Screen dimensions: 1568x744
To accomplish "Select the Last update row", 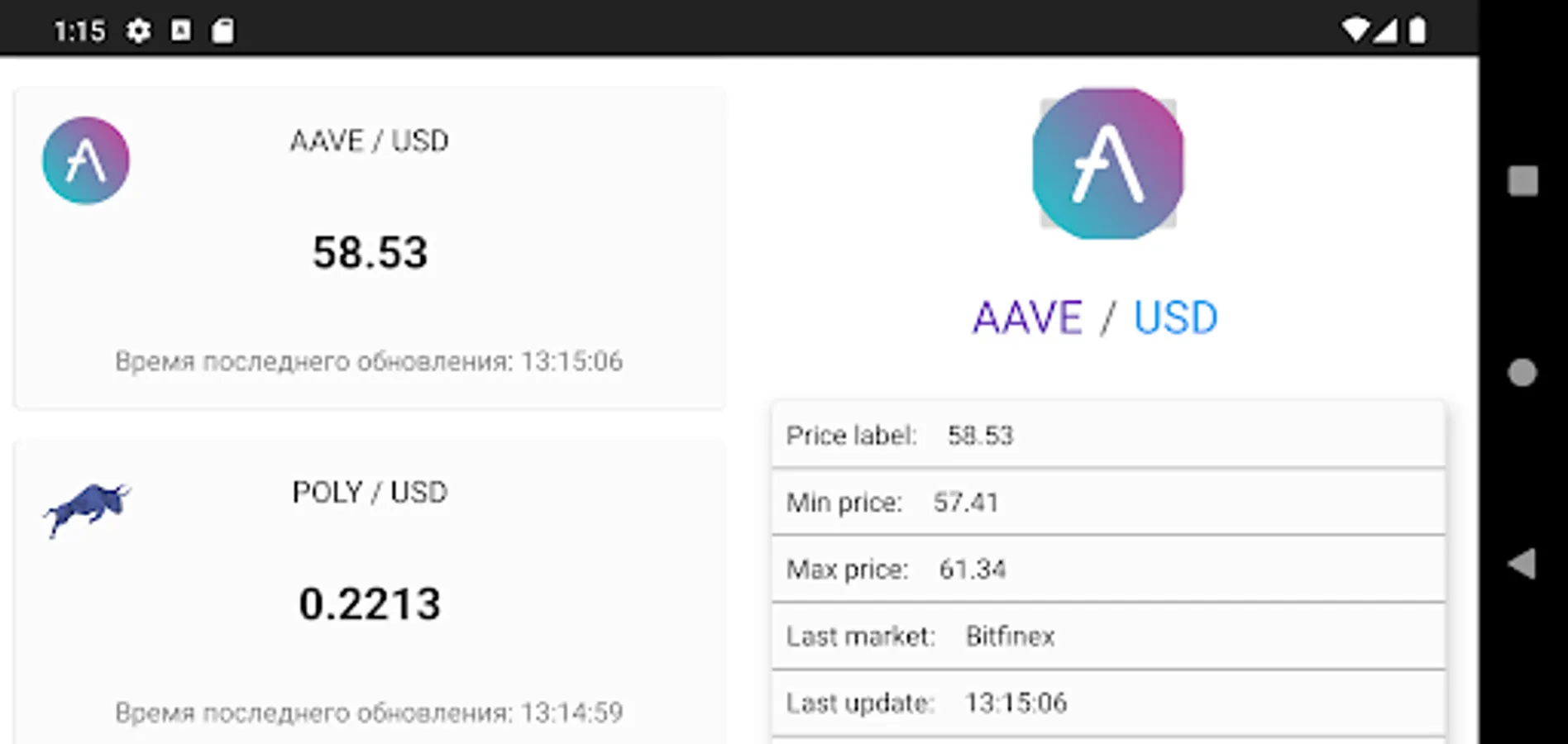I will click(x=1108, y=703).
